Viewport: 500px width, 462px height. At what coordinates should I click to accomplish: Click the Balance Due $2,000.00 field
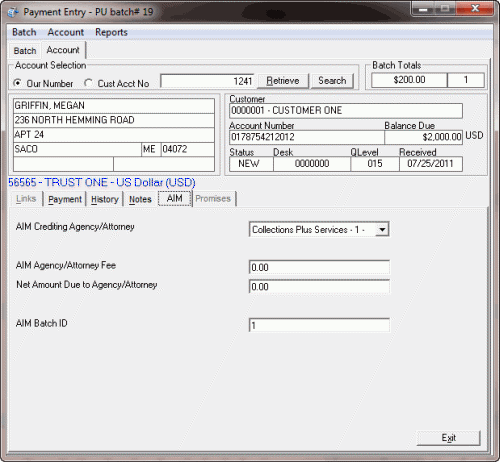coord(423,137)
